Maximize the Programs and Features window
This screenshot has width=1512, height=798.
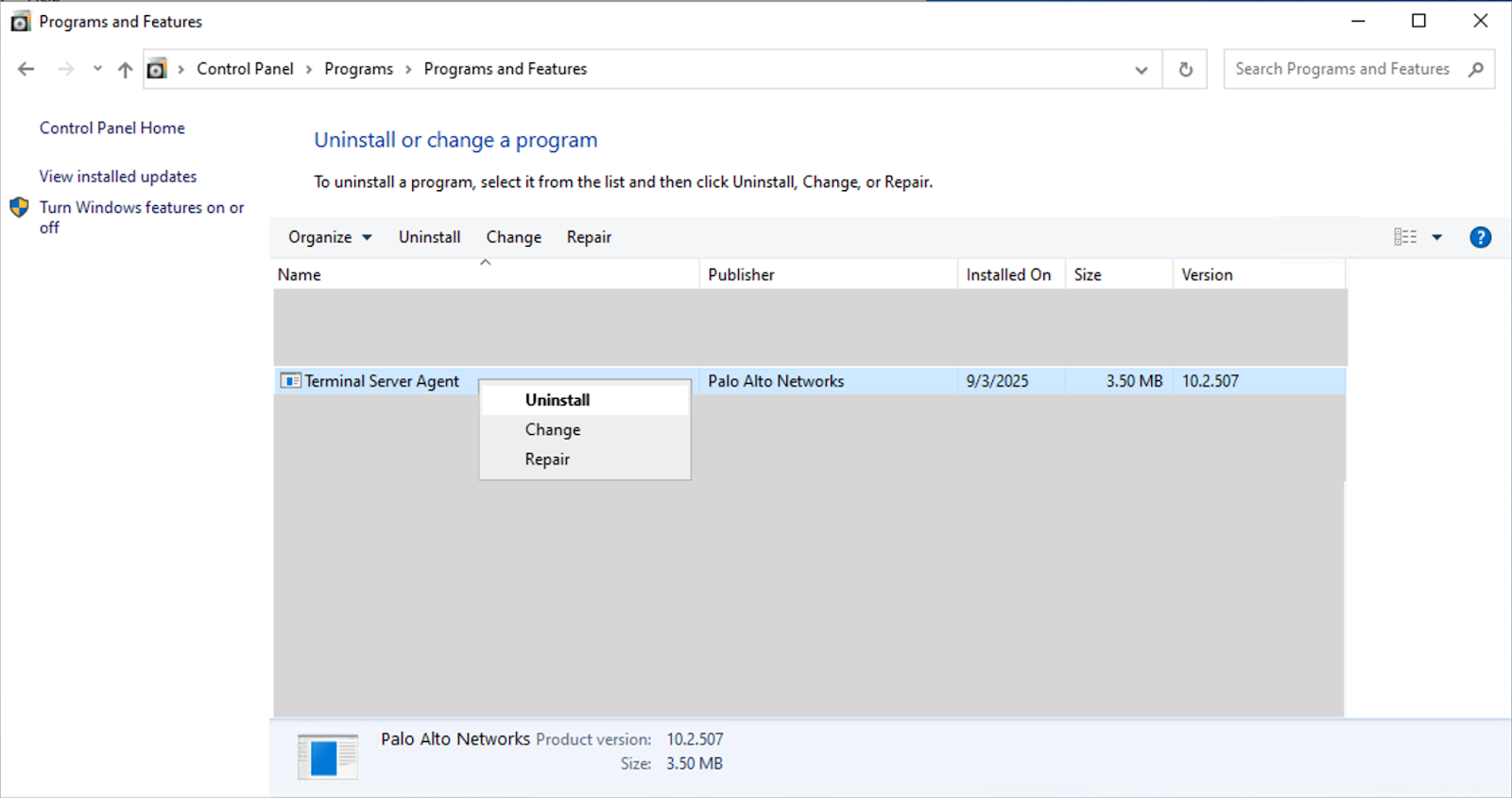(x=1418, y=21)
